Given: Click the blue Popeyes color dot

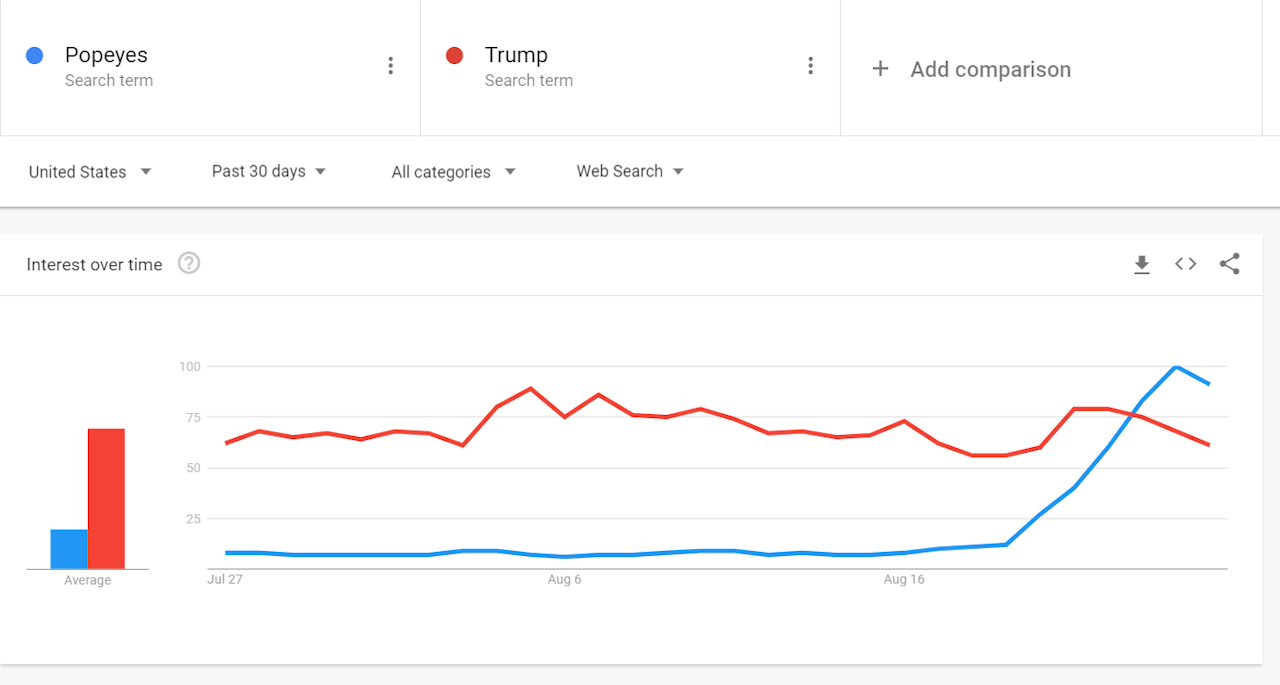Looking at the screenshot, I should pyautogui.click(x=34, y=56).
